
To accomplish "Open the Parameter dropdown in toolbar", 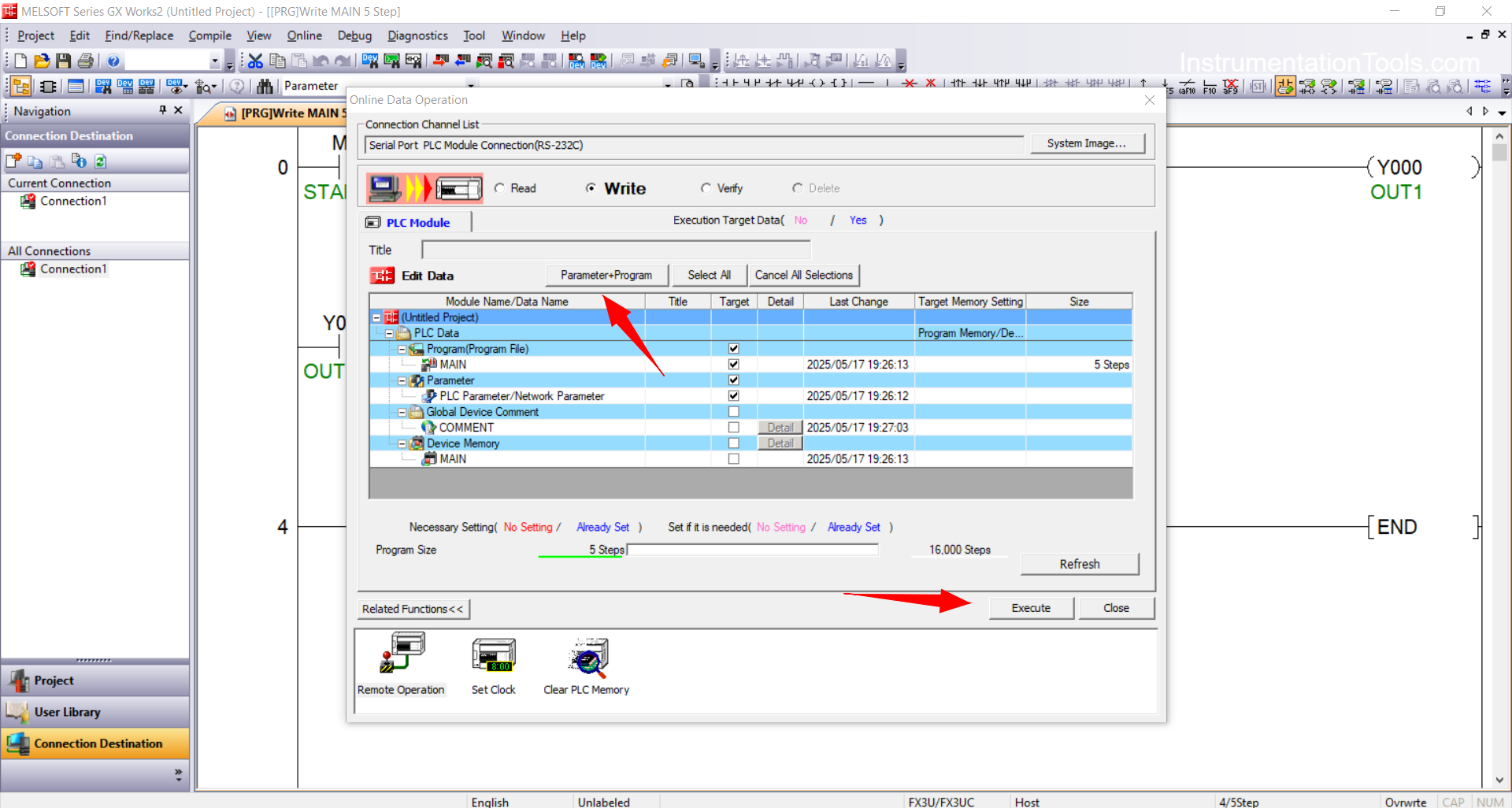I will (x=471, y=85).
